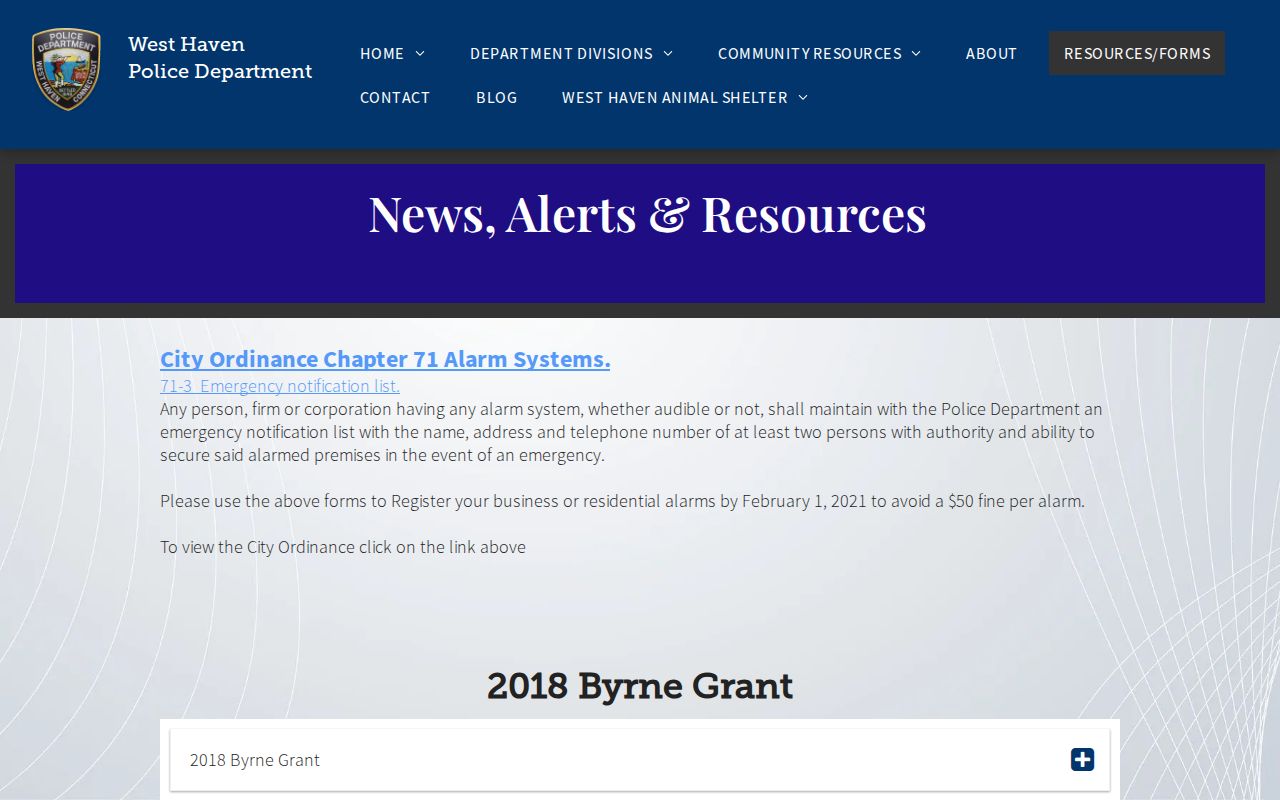This screenshot has height=800, width=1280.
Task: Expand Community Resources dropdown arrow
Action: coord(916,53)
